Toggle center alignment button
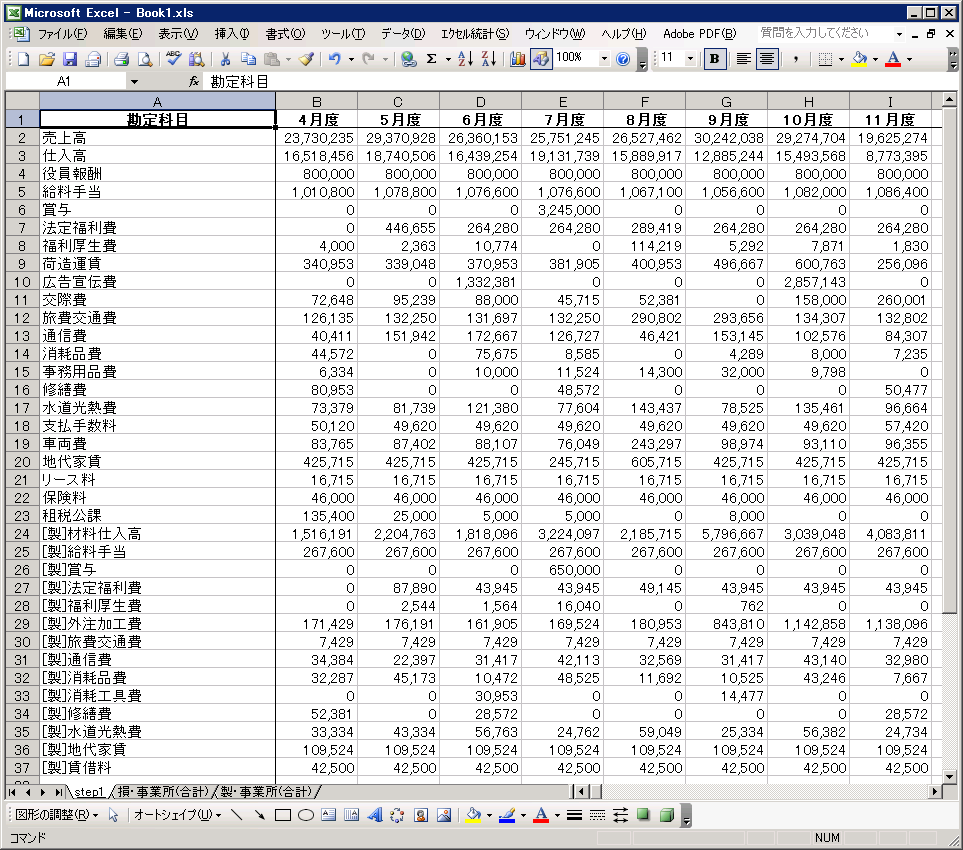This screenshot has width=963, height=850. [x=767, y=59]
